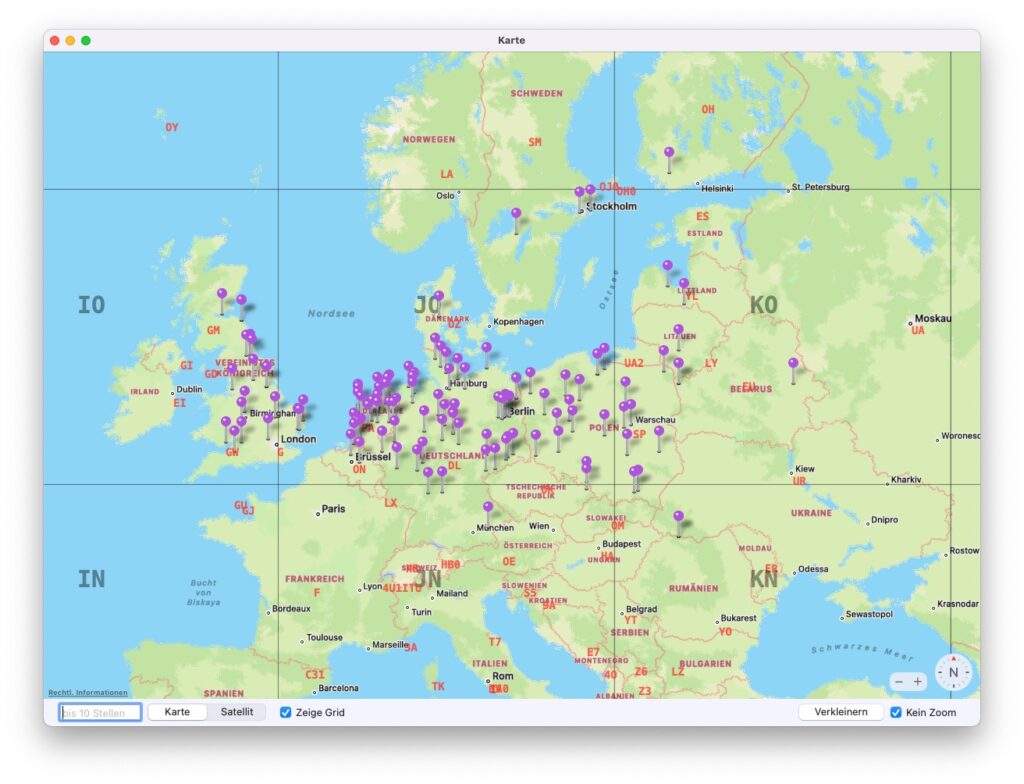Toggle the Zeige Grid checkbox
Screen dimensions: 1024x784
tap(285, 712)
